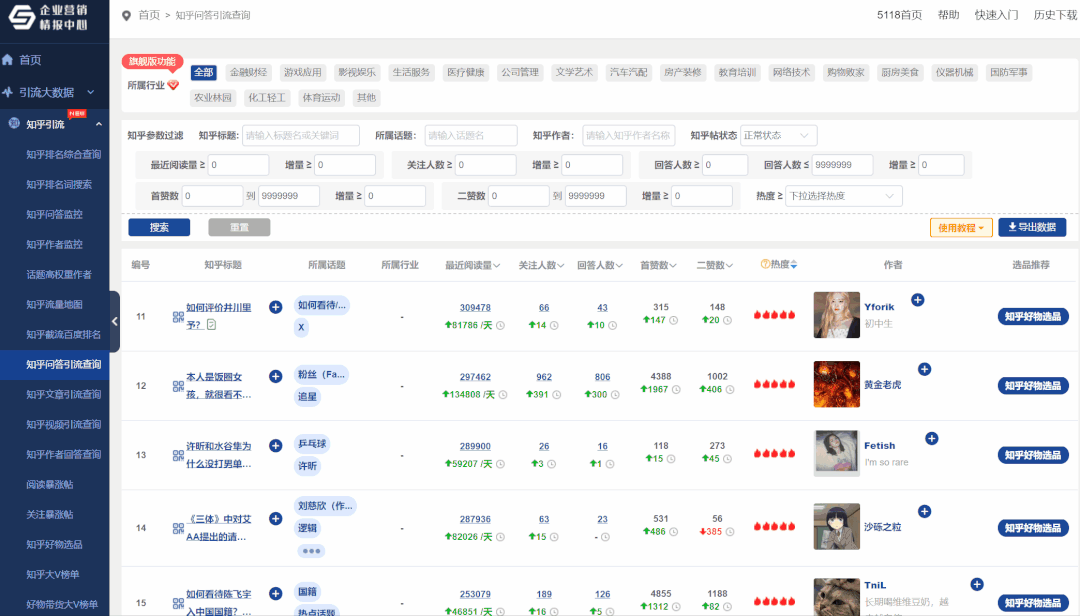This screenshot has width=1080, height=616.
Task: Collapse the 知乎引流 sidebar group
Action: click(x=98, y=124)
